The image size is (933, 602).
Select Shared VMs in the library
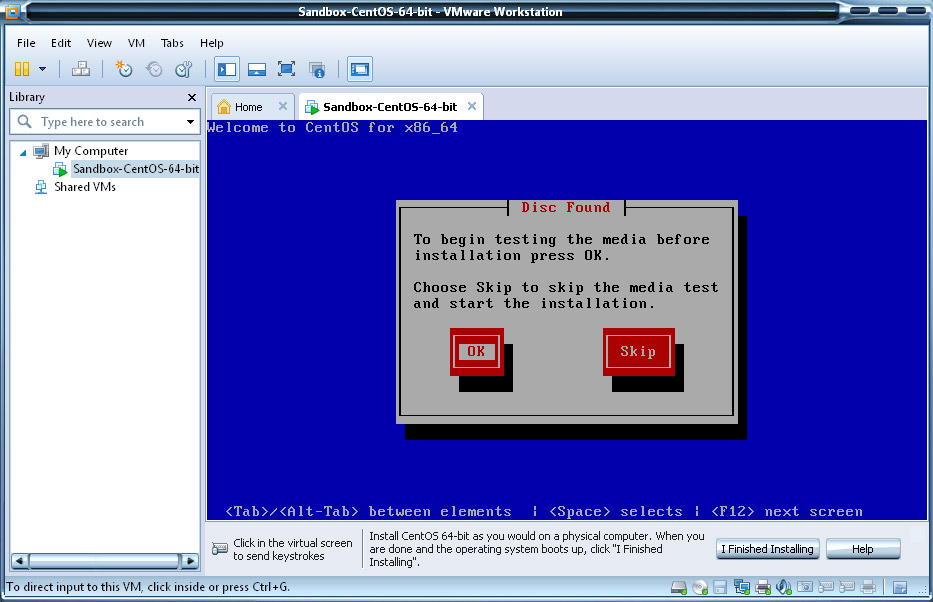[85, 187]
